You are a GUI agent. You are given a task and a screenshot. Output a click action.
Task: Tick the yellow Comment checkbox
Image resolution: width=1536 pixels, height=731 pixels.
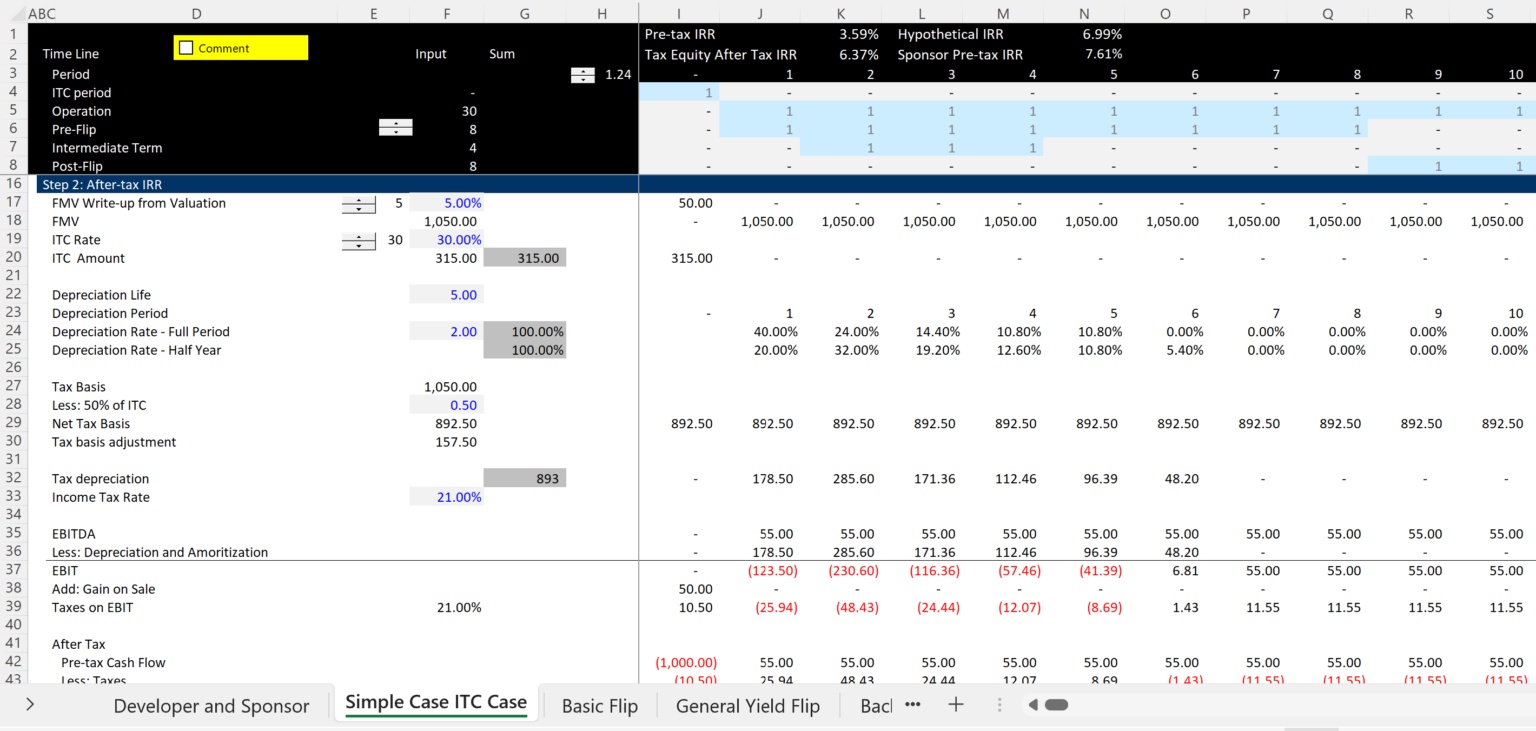(186, 47)
